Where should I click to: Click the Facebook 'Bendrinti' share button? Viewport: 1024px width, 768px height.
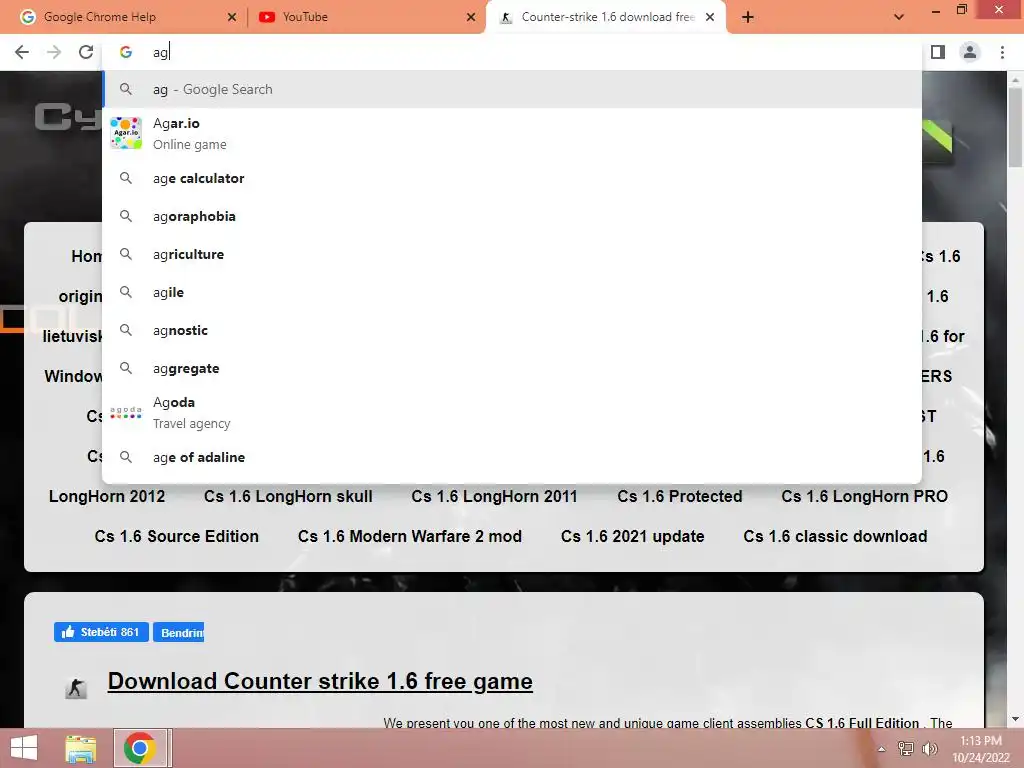click(178, 632)
